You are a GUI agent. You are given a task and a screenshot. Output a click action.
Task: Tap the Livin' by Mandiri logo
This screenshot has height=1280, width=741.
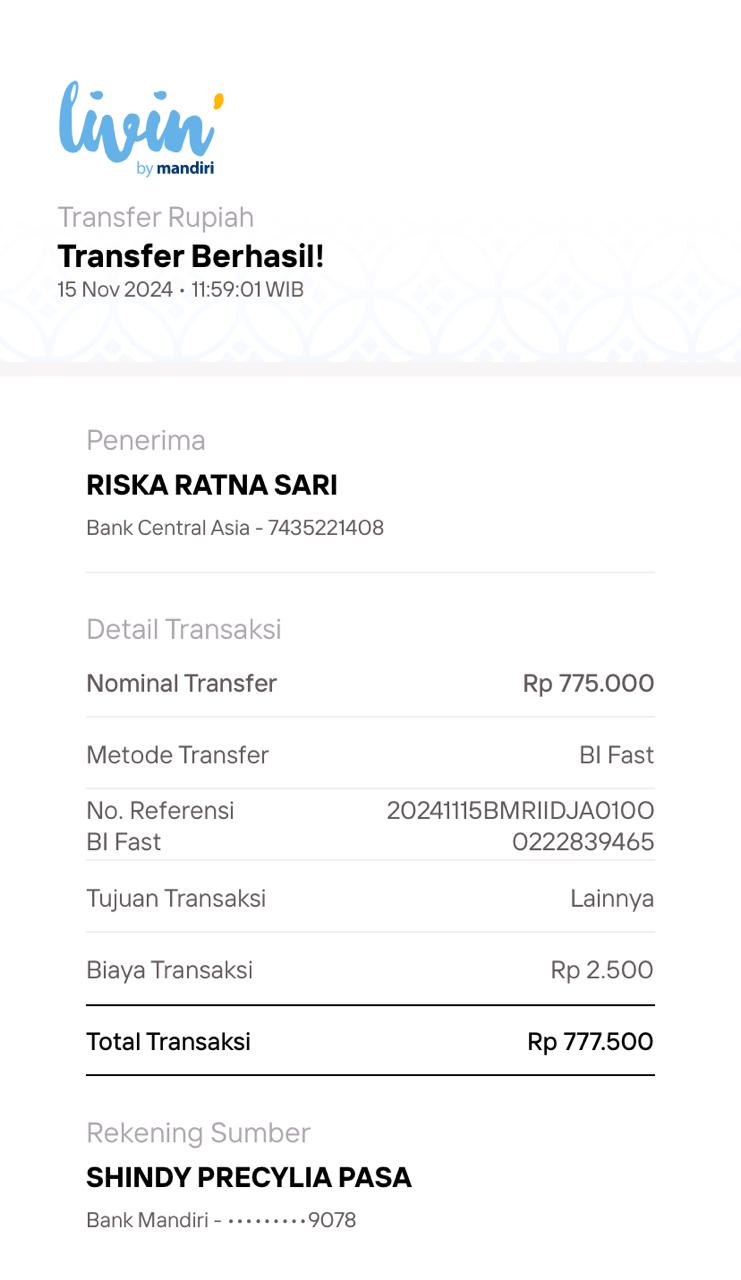(140, 128)
